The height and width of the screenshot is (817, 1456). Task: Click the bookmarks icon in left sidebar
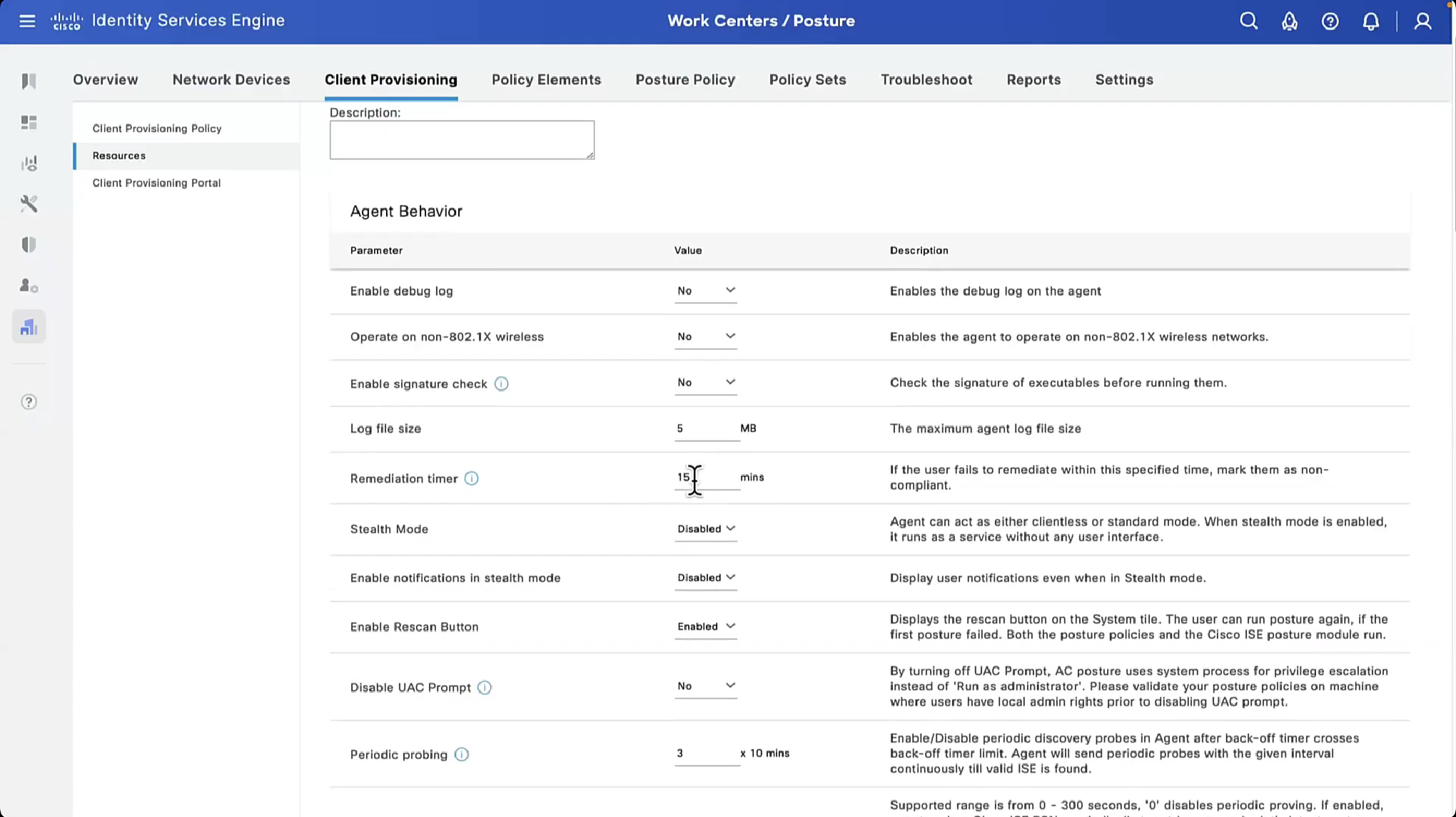[29, 81]
